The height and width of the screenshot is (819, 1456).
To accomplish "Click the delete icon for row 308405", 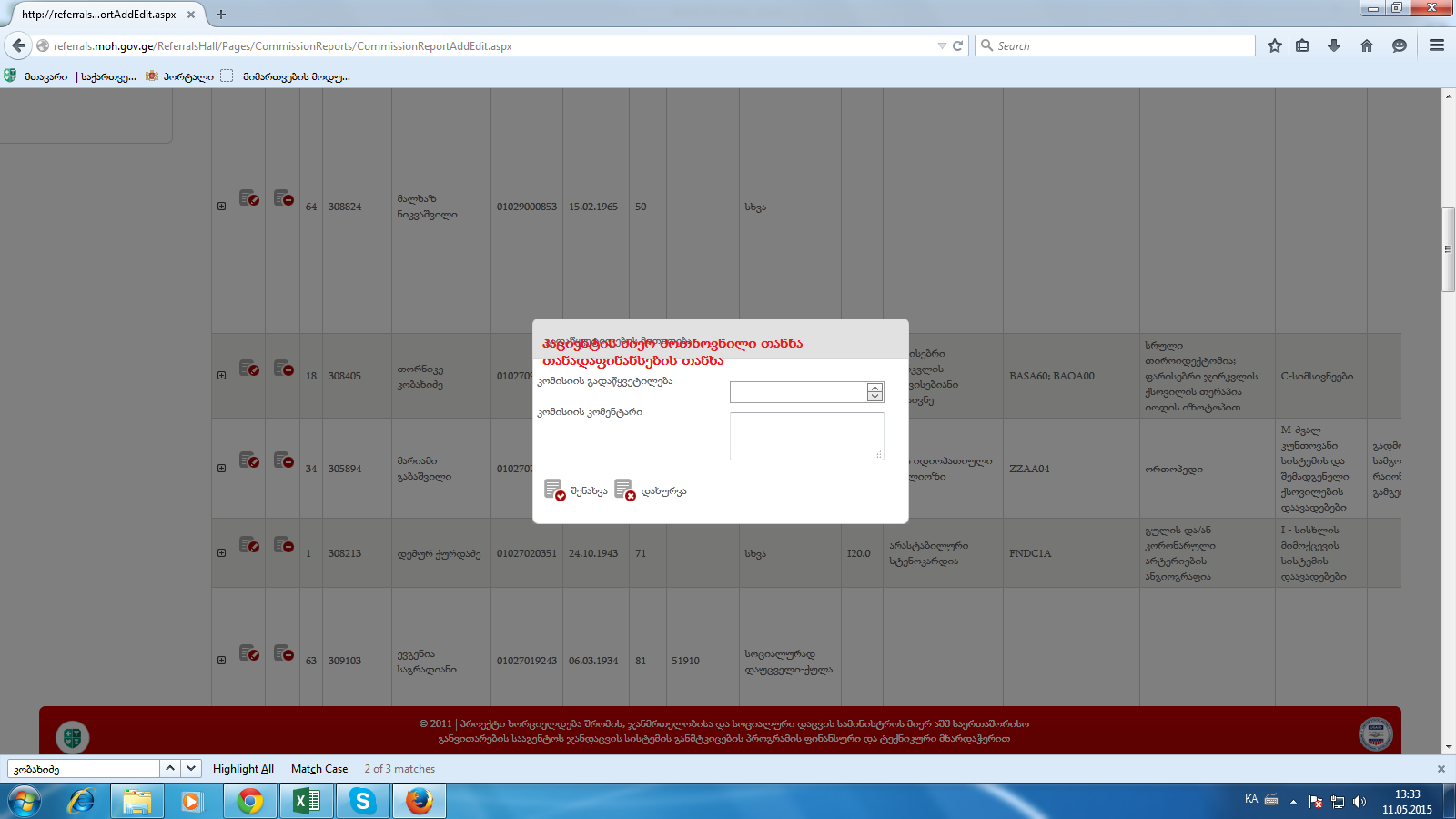I will [284, 369].
